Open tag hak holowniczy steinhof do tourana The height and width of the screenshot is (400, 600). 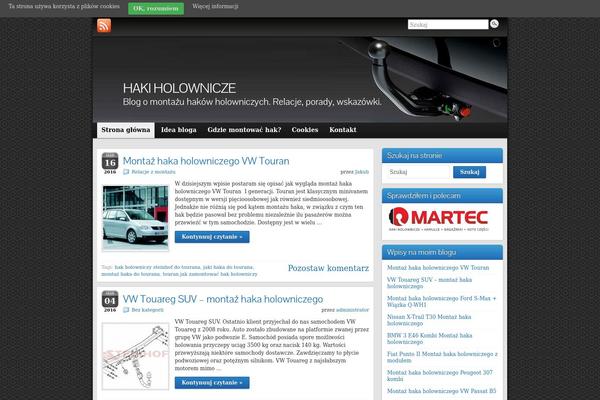point(158,267)
